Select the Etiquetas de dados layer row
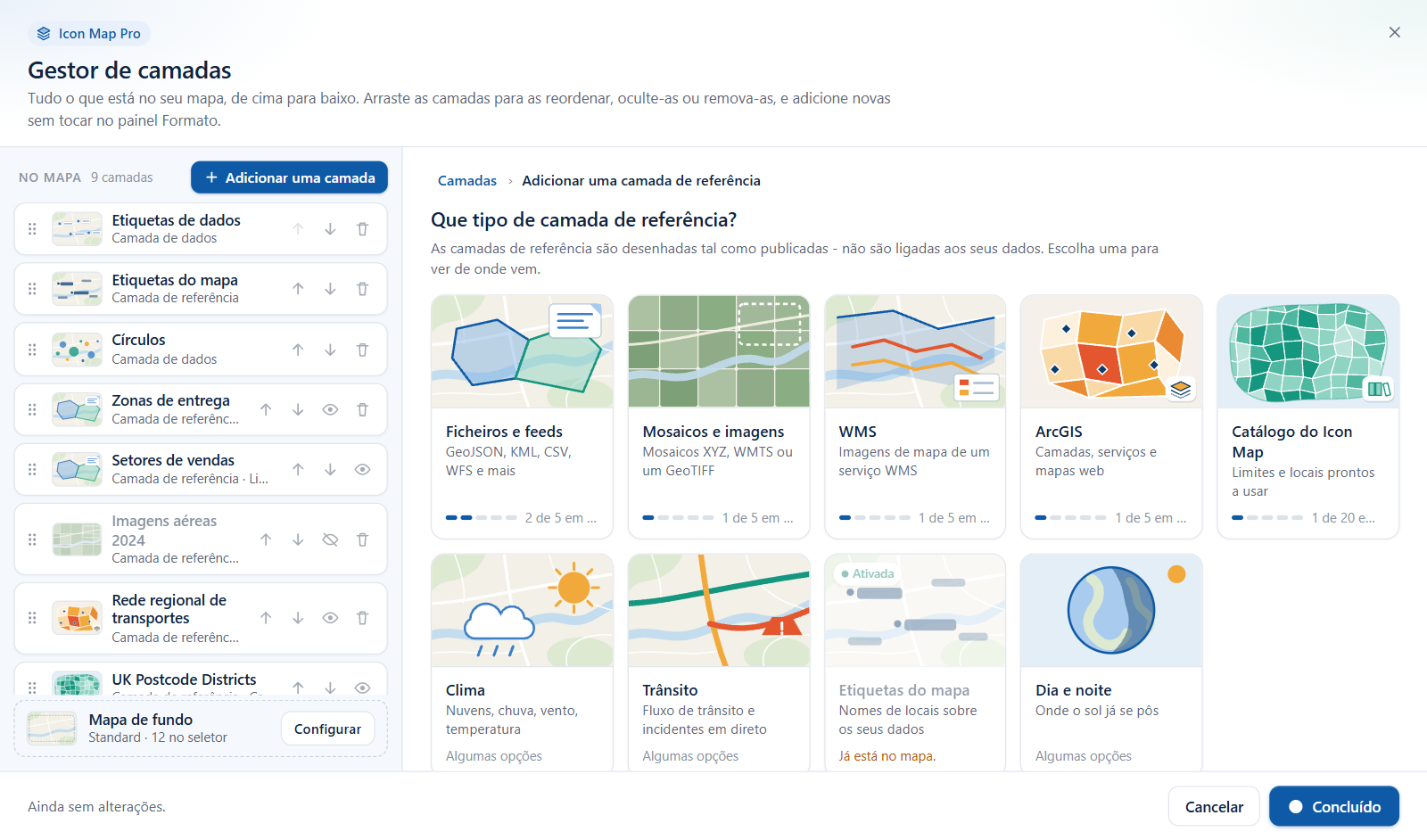 point(201,229)
